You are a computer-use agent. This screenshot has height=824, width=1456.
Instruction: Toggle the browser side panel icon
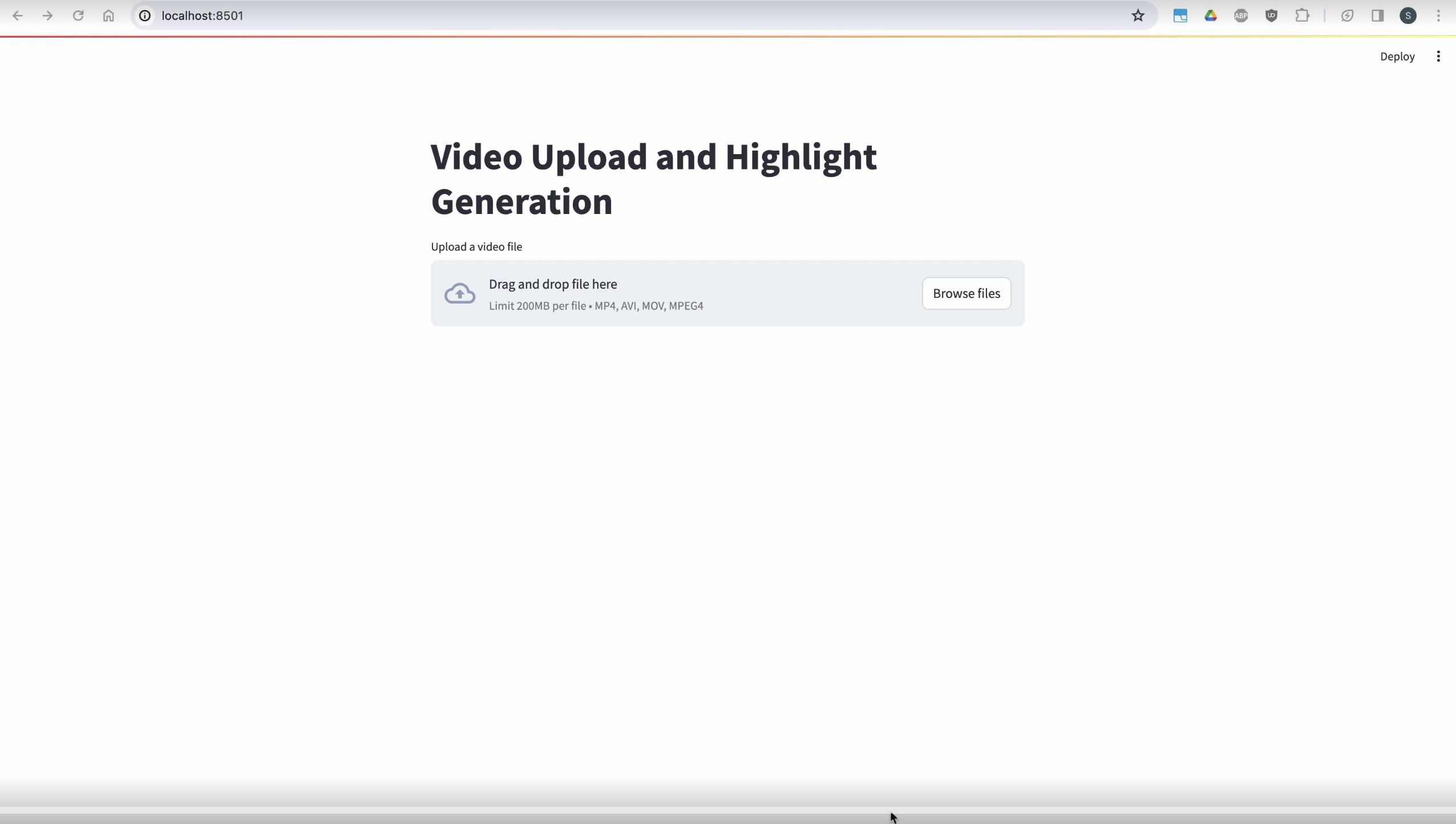[1377, 16]
